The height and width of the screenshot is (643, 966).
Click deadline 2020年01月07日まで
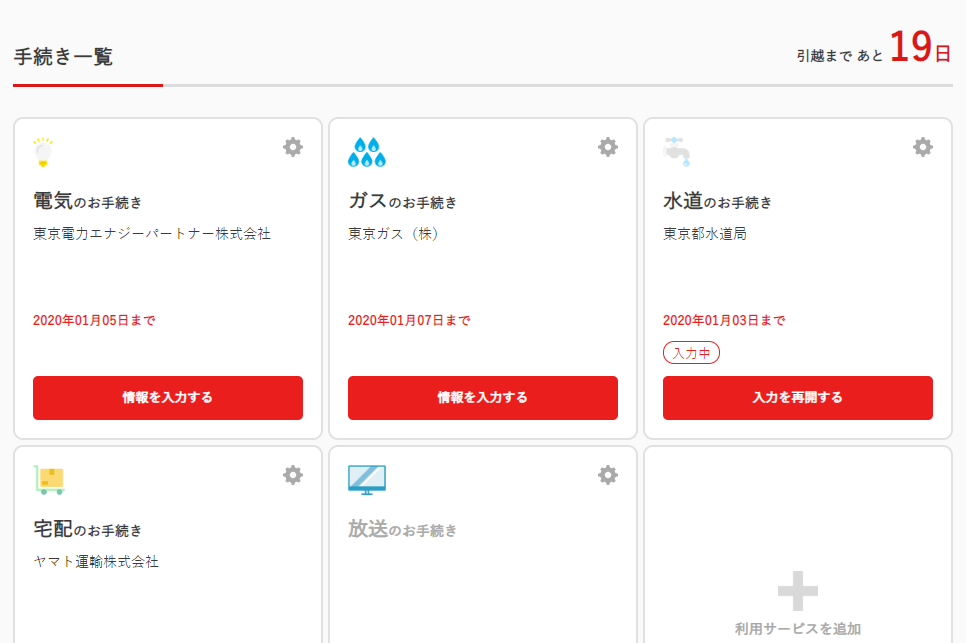[409, 320]
